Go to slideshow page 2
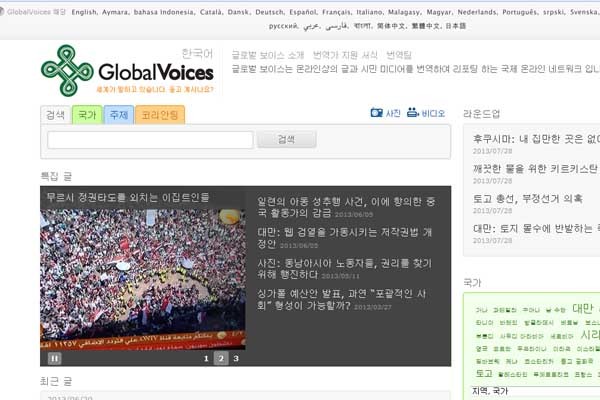The height and width of the screenshot is (400, 600). pyautogui.click(x=221, y=358)
